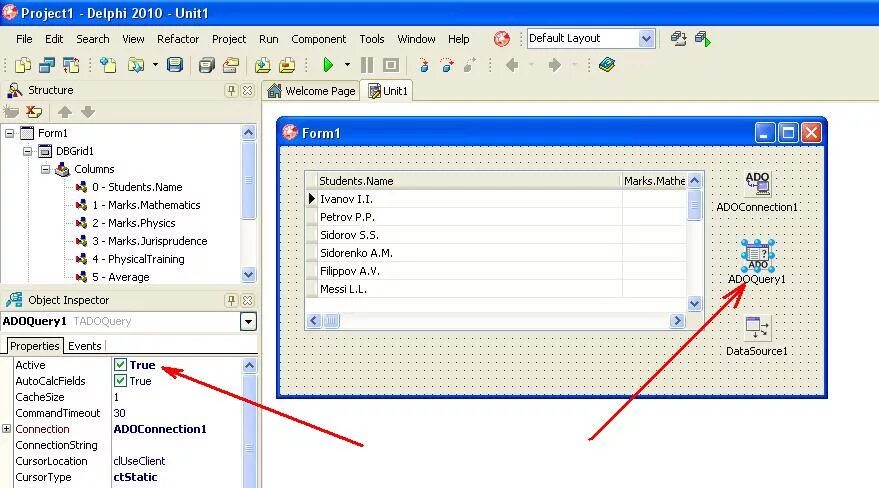The width and height of the screenshot is (879, 488).
Task: Click the Set Debug Desktop icon
Action: 702,39
